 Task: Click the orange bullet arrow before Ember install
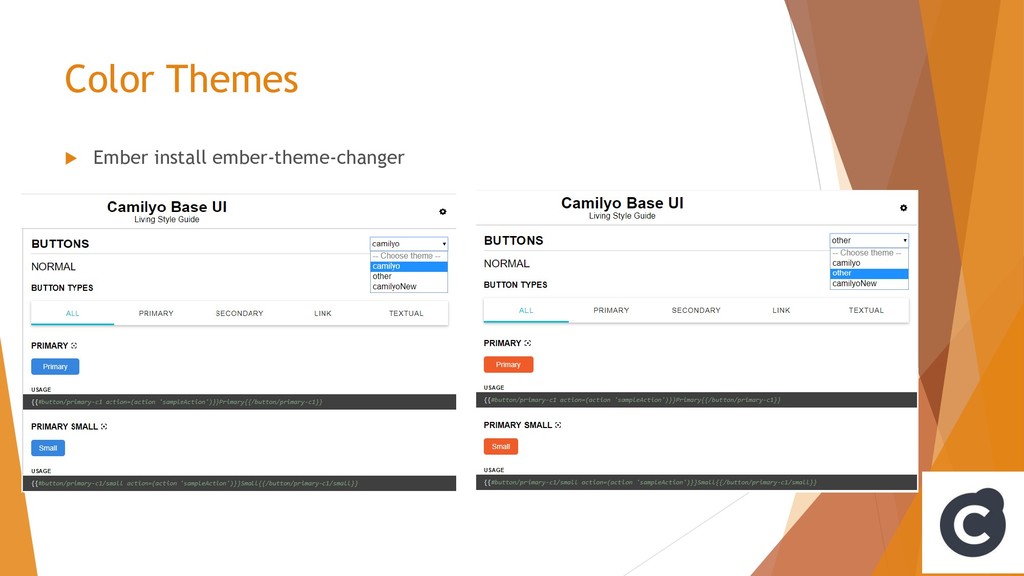point(71,158)
